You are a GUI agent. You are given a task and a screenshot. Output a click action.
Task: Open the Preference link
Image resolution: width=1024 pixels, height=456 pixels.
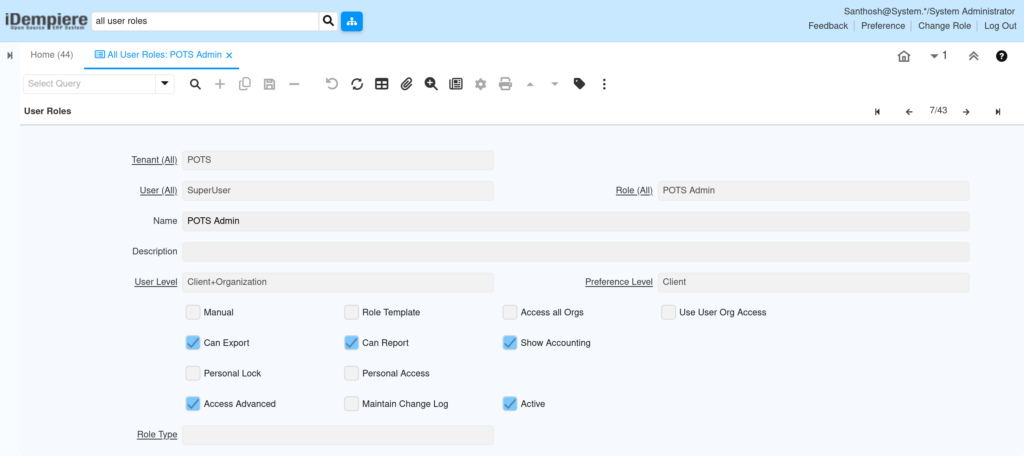coord(883,25)
